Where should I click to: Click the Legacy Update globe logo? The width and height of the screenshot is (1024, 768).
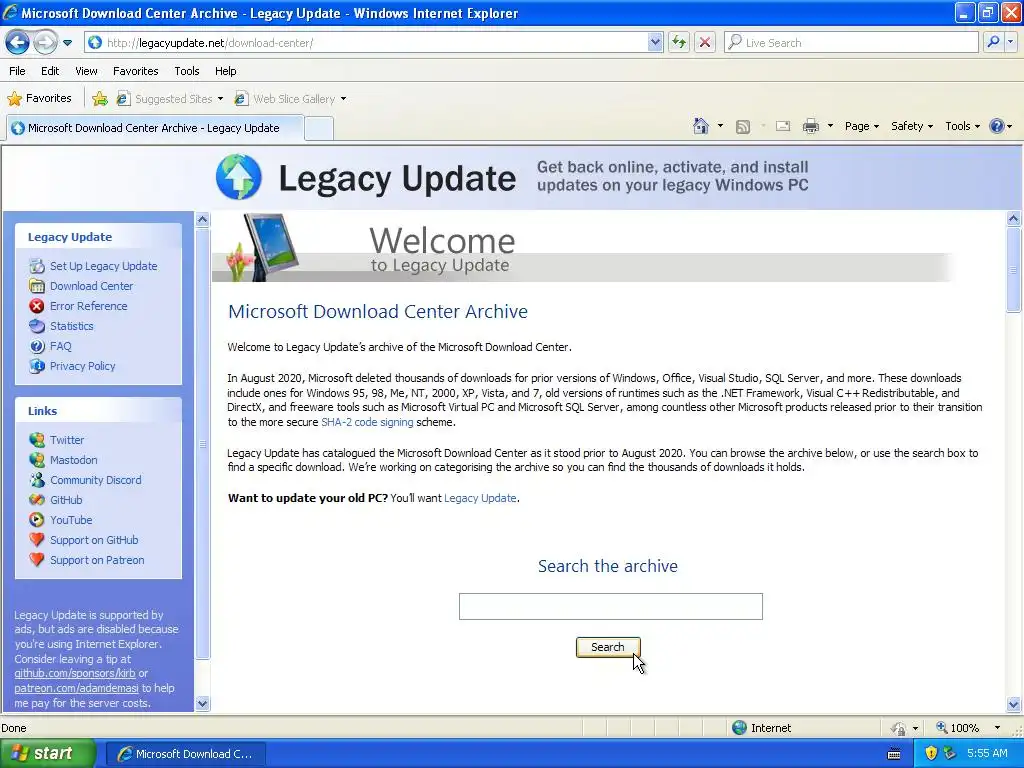pyautogui.click(x=239, y=177)
